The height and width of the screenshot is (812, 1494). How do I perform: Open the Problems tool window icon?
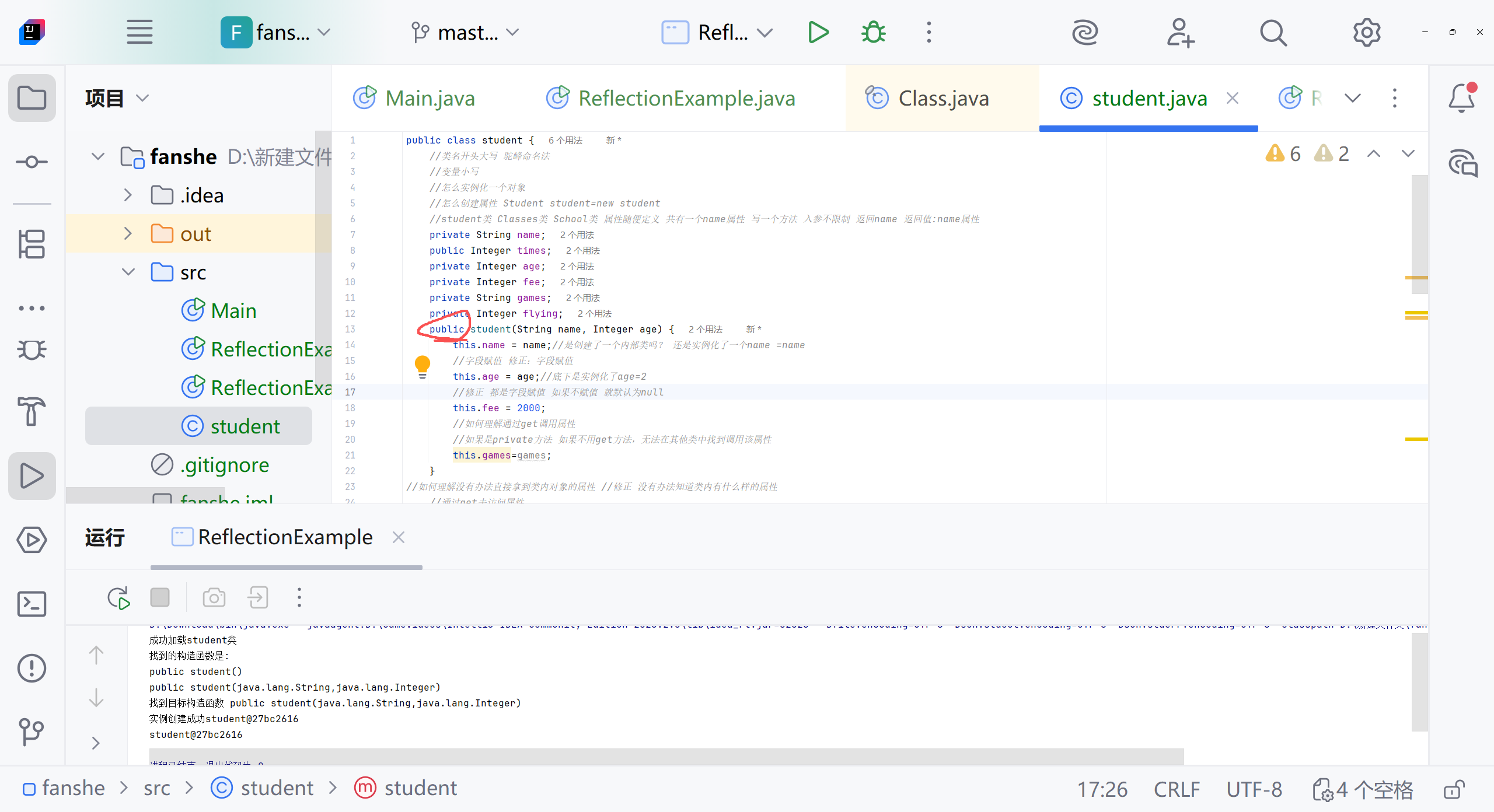click(x=32, y=668)
